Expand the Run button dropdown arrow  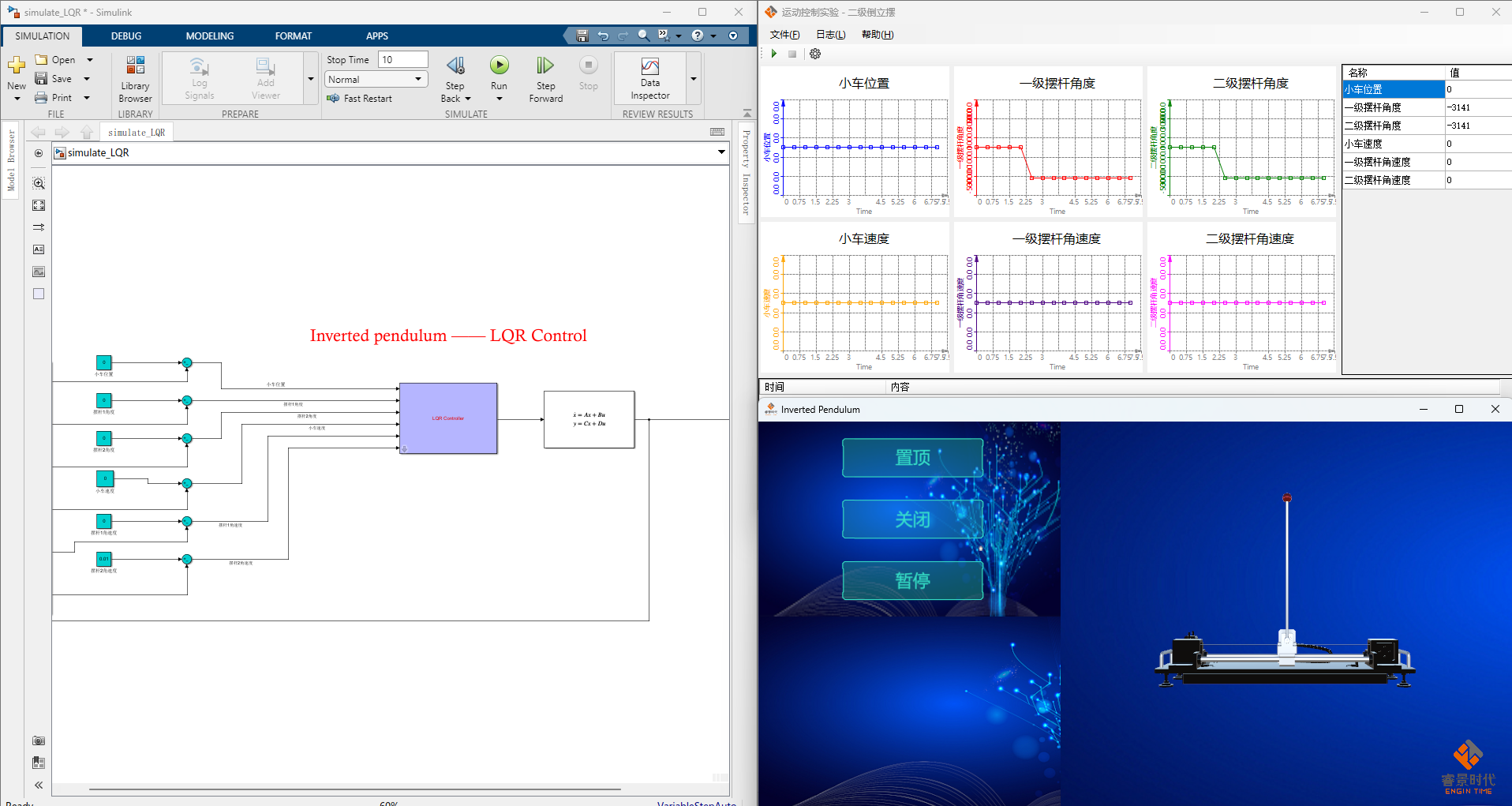499,99
